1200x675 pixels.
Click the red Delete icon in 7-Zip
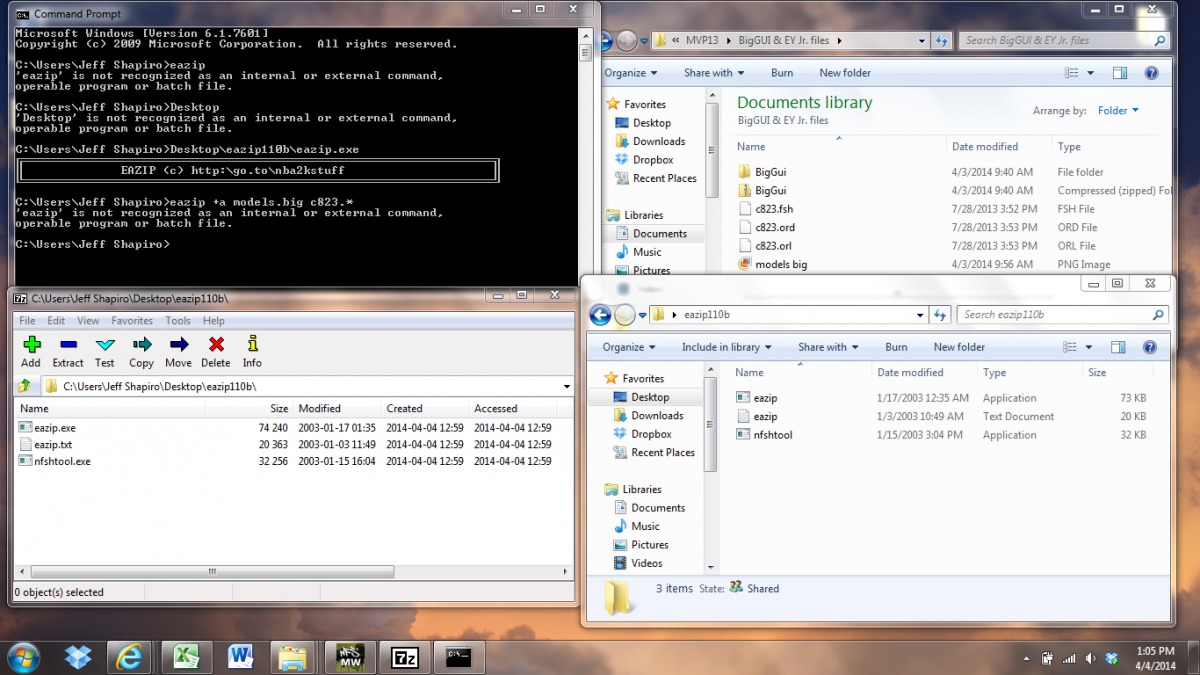click(215, 344)
